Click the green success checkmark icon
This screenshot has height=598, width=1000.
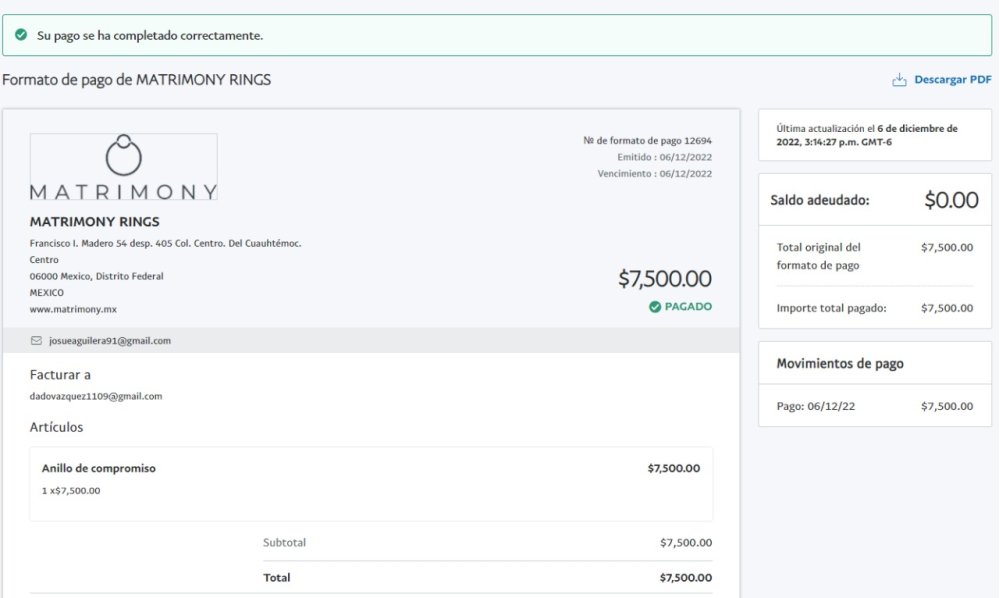point(21,35)
